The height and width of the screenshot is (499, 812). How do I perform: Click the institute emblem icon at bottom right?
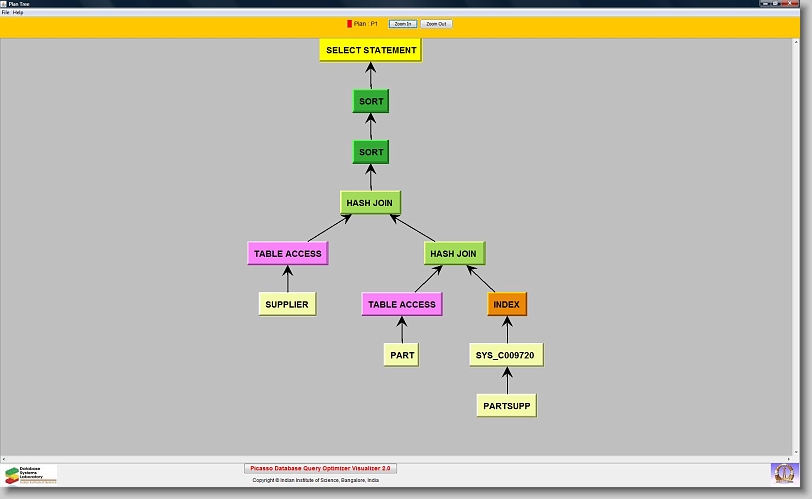(x=785, y=472)
